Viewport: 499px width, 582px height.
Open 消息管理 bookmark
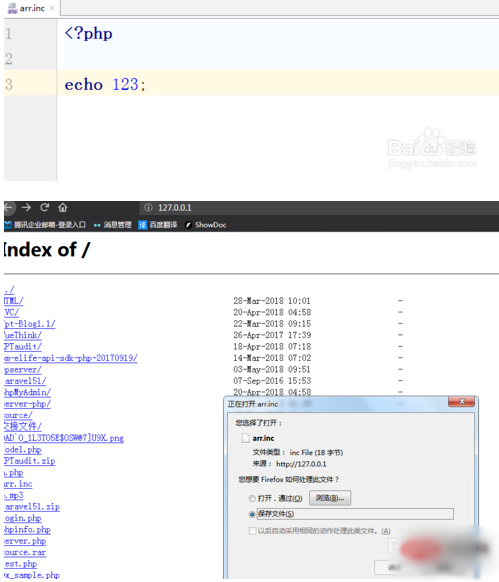click(112, 225)
